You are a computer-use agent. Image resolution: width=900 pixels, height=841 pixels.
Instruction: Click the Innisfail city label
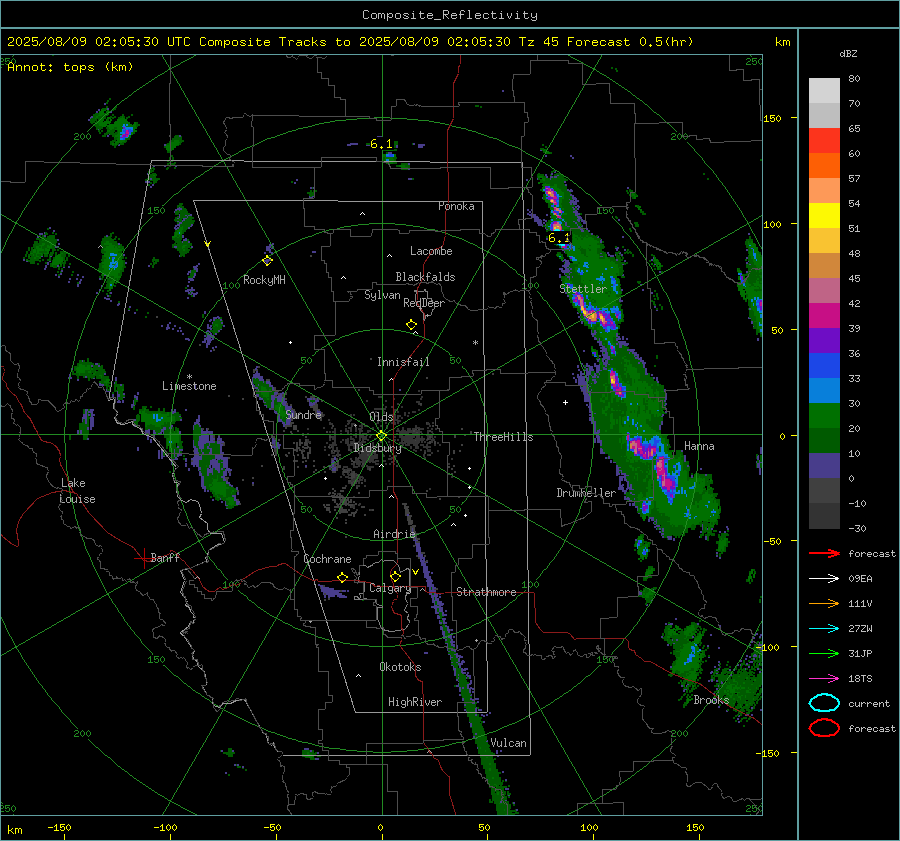click(403, 362)
